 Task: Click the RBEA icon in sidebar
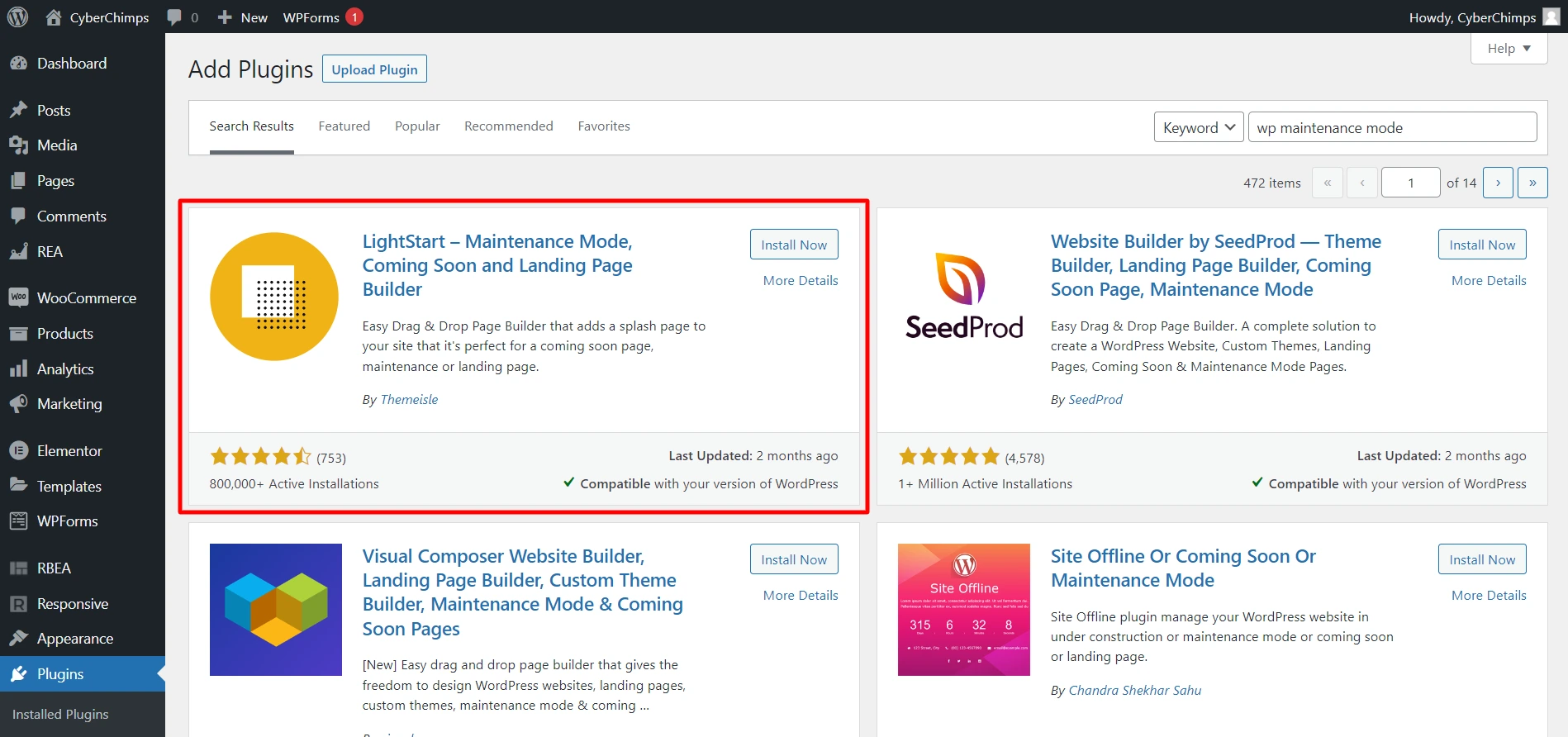pyautogui.click(x=18, y=568)
